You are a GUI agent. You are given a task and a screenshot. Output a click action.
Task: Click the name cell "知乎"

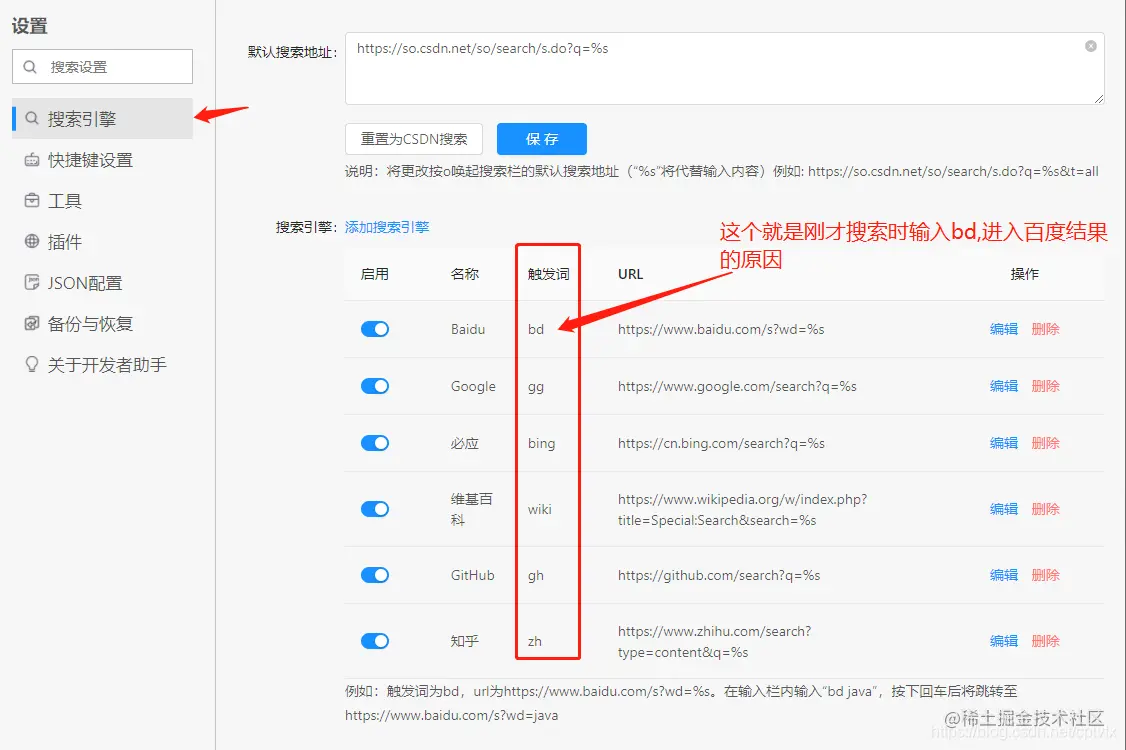pyautogui.click(x=465, y=641)
